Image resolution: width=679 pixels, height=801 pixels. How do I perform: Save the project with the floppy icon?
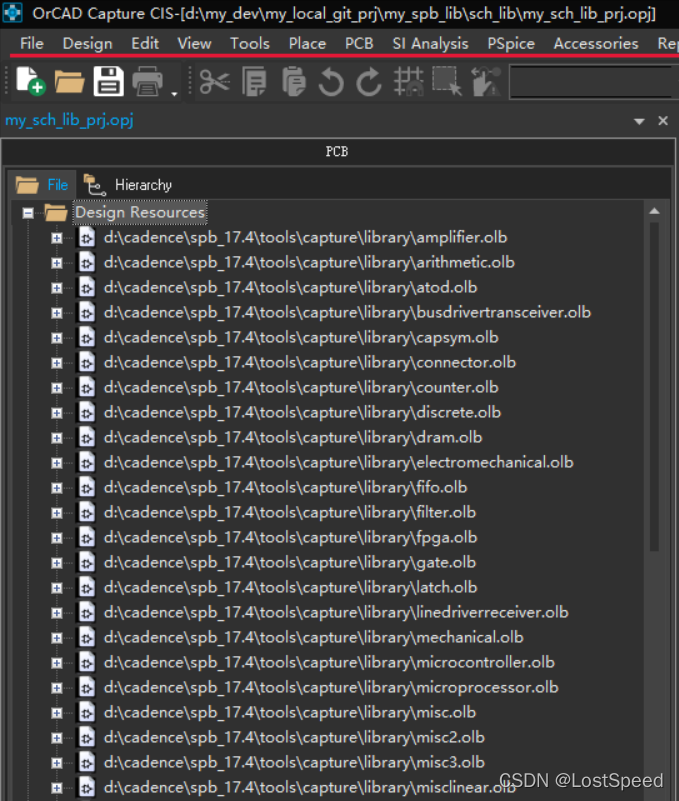point(108,82)
